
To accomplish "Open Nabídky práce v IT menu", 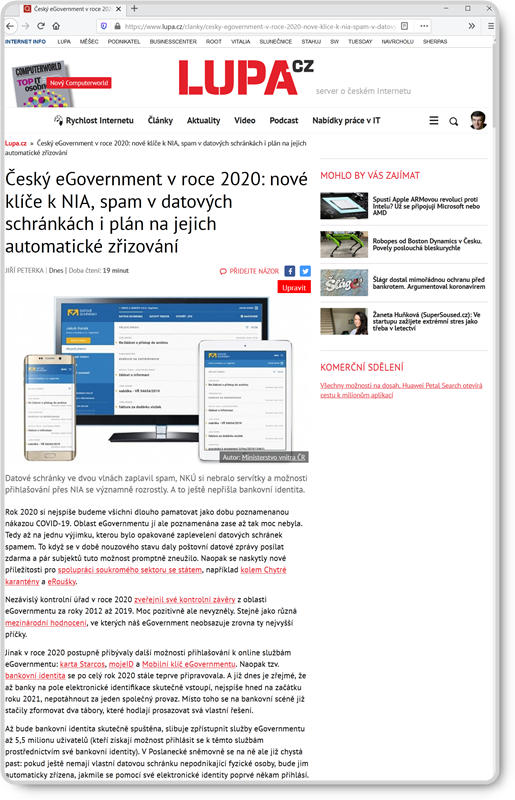I will coord(346,121).
